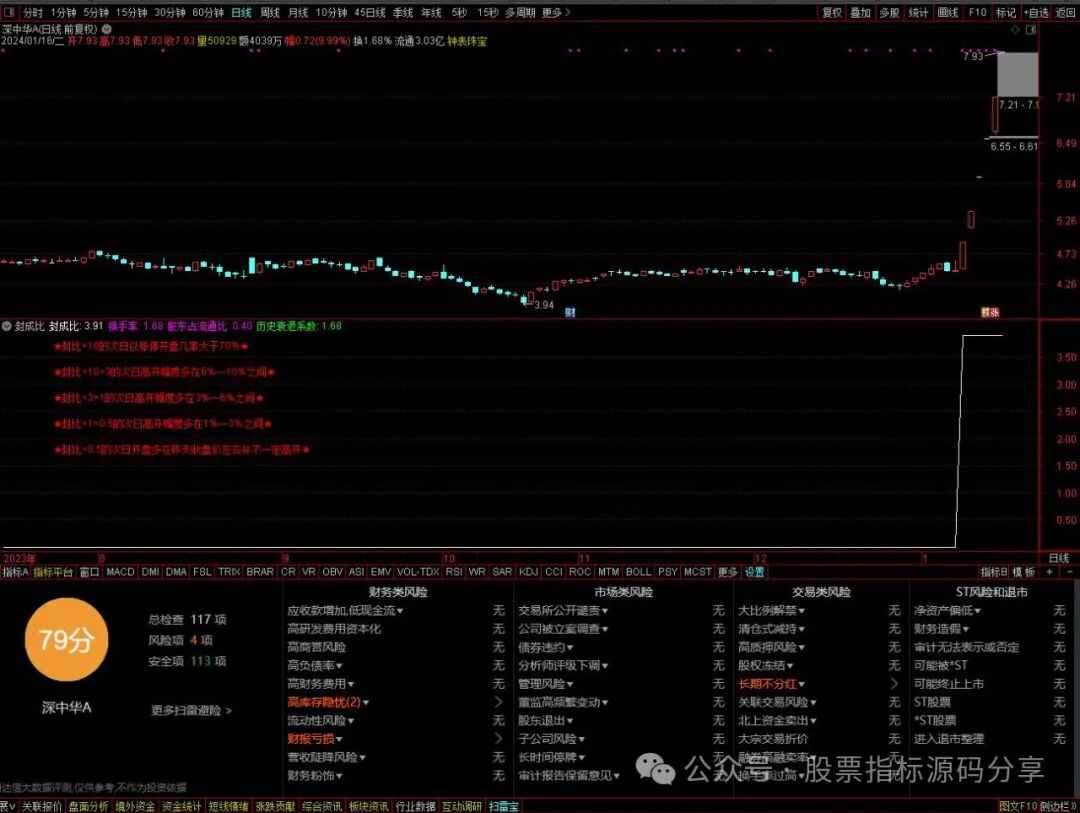Open F10 company info
The height and width of the screenshot is (813, 1080).
[x=977, y=12]
